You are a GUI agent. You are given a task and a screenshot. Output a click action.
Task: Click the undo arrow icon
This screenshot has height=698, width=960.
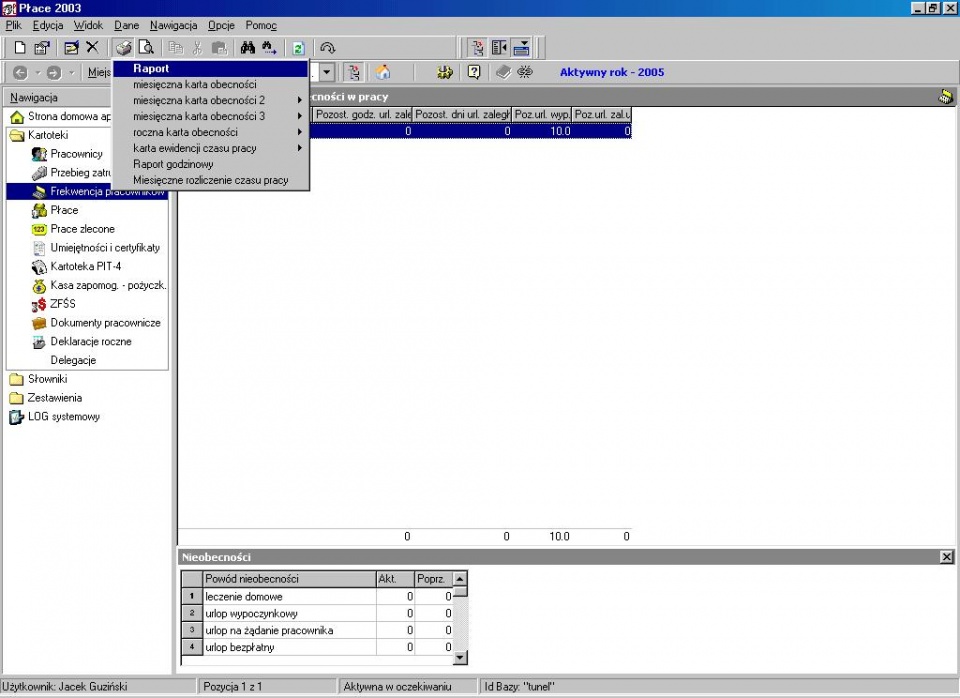(x=328, y=48)
